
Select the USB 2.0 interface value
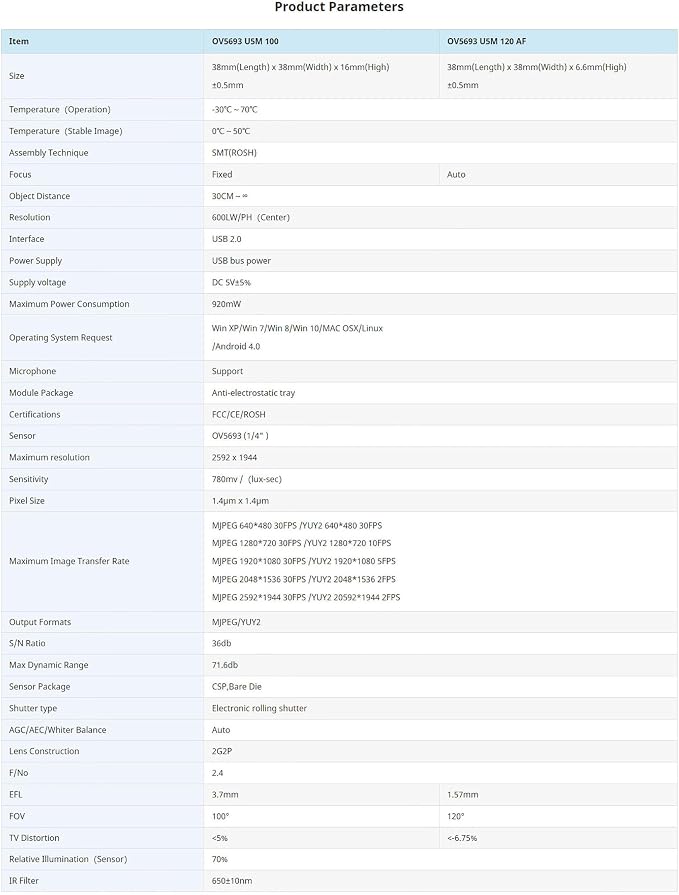(x=227, y=239)
